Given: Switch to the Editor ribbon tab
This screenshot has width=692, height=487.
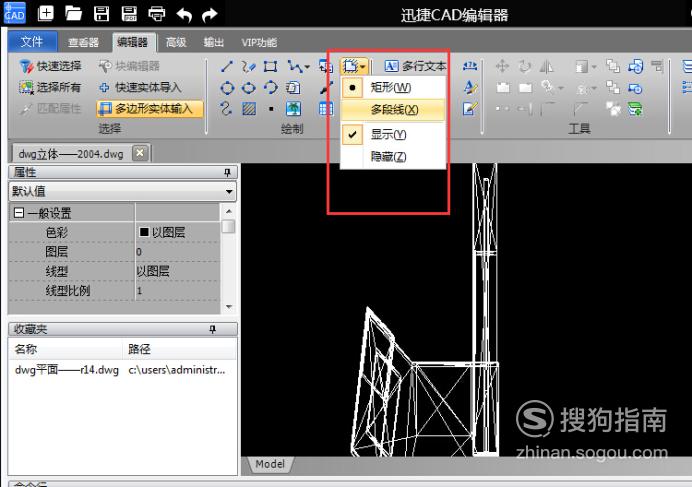Looking at the screenshot, I should pyautogui.click(x=132, y=42).
